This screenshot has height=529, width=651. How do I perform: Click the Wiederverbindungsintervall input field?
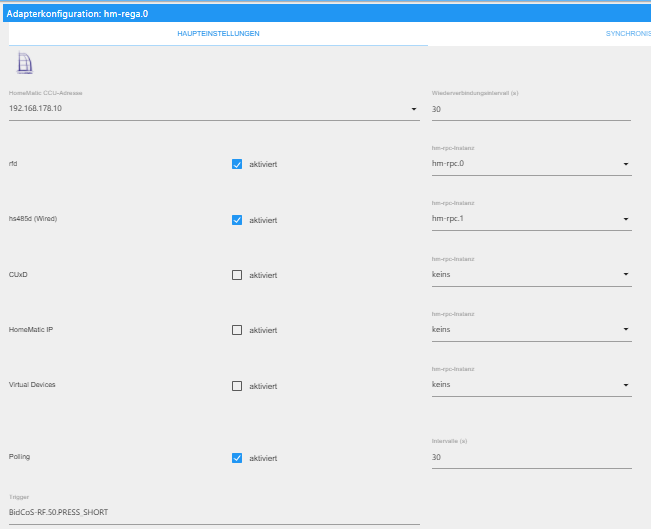(x=531, y=110)
